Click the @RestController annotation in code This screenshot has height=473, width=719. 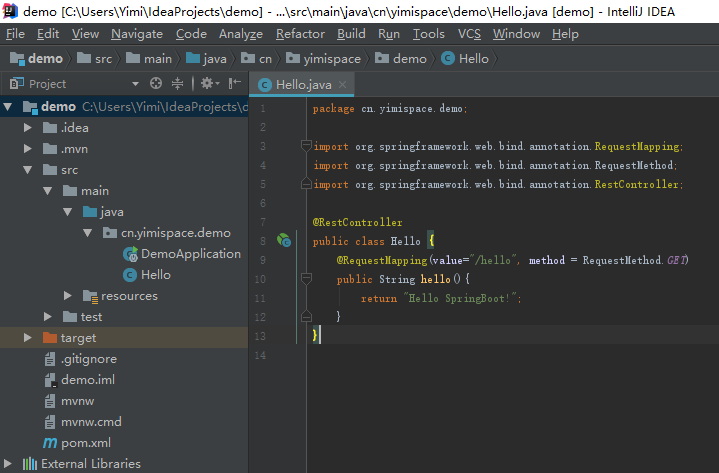(357, 222)
